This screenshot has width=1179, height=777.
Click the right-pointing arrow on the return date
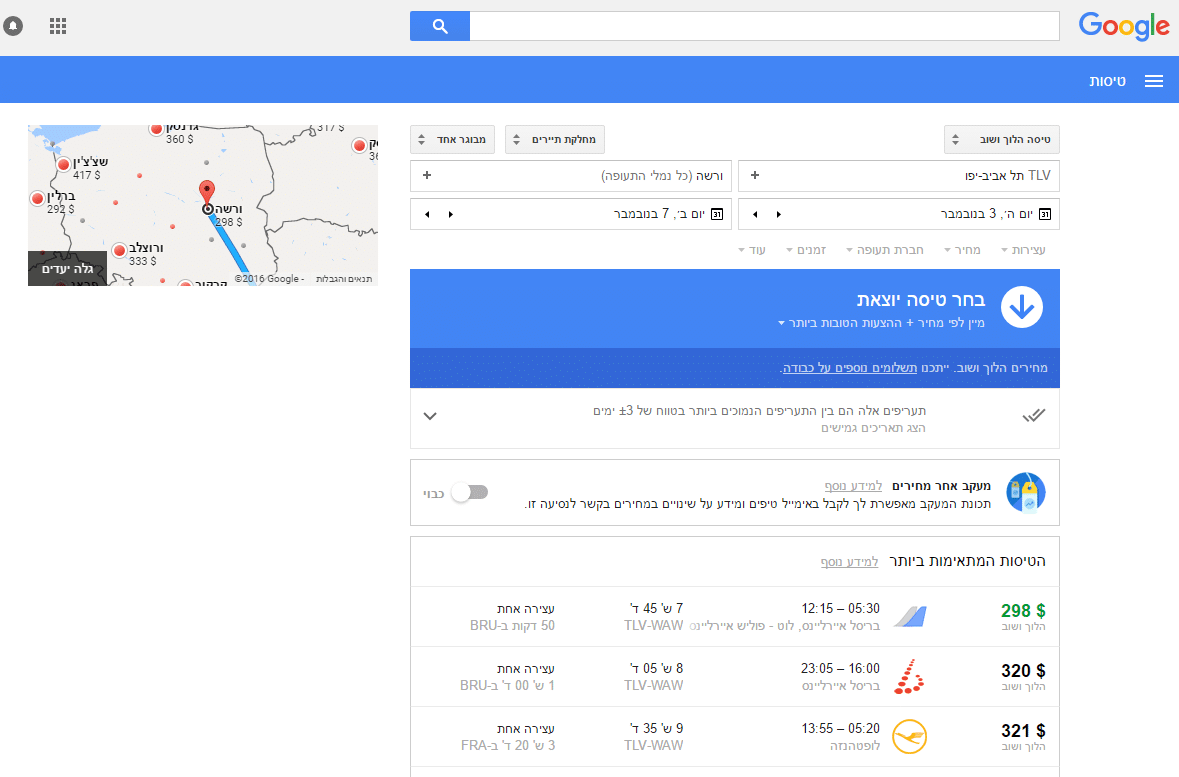coord(451,214)
